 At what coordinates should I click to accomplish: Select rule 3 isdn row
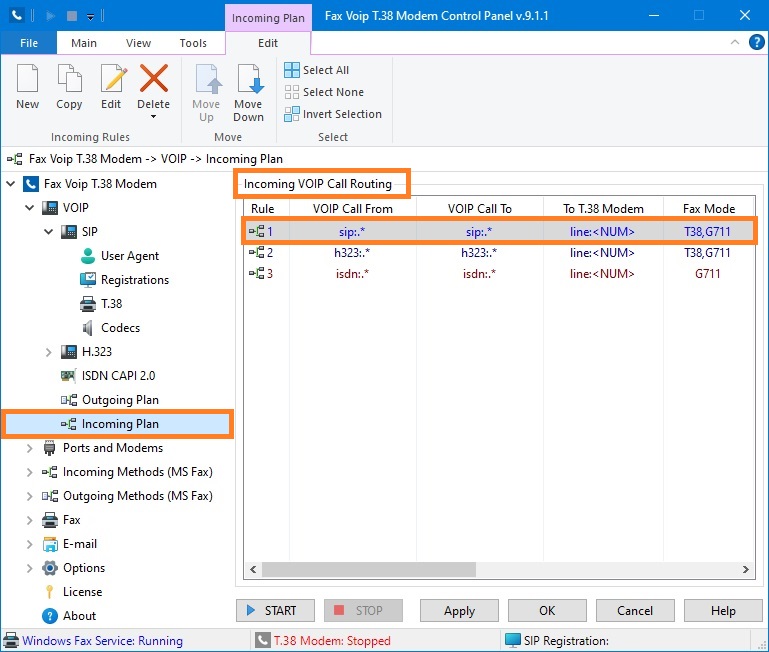click(x=499, y=274)
